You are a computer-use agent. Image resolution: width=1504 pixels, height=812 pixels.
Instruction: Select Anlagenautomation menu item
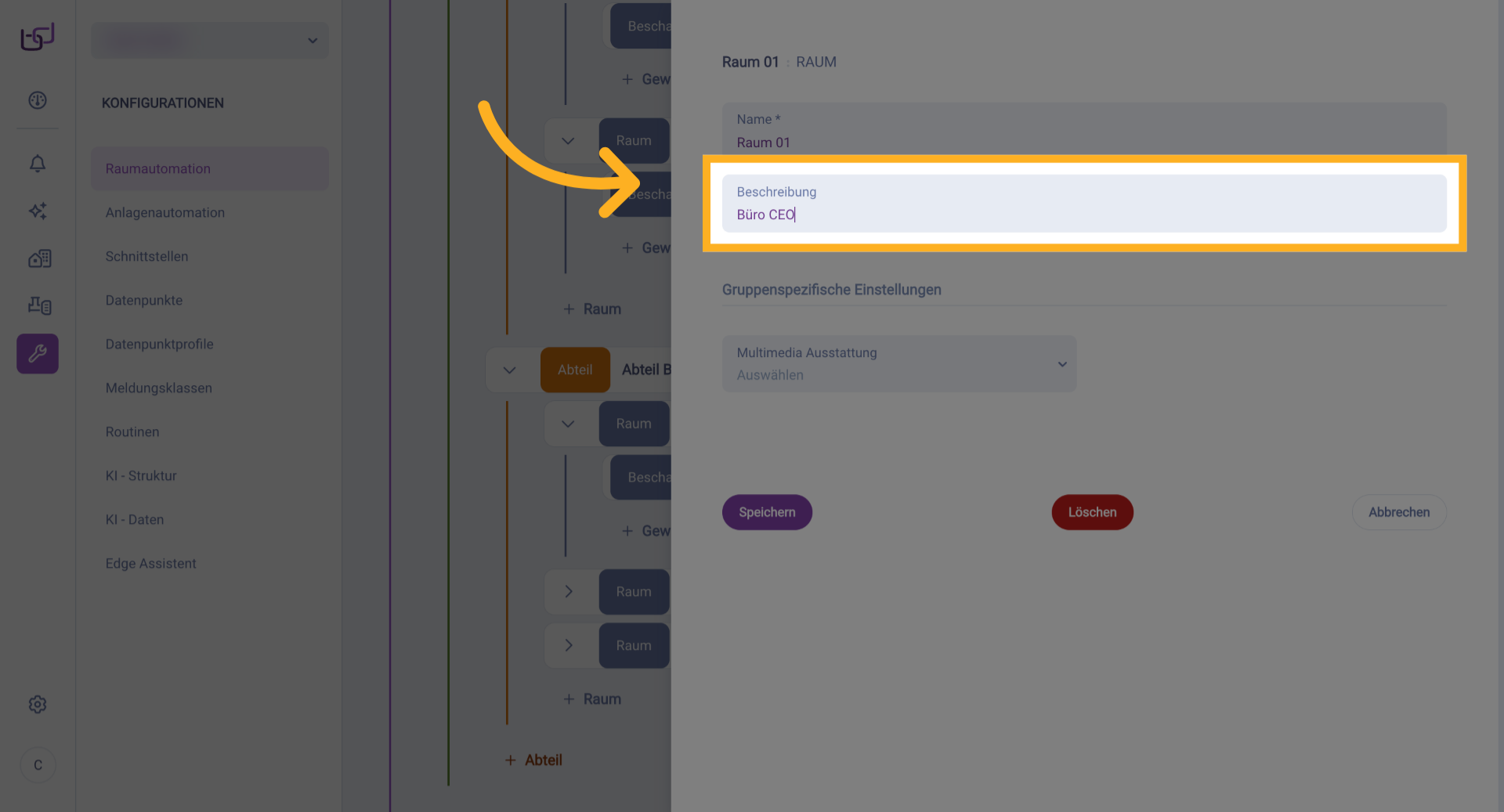tap(165, 213)
